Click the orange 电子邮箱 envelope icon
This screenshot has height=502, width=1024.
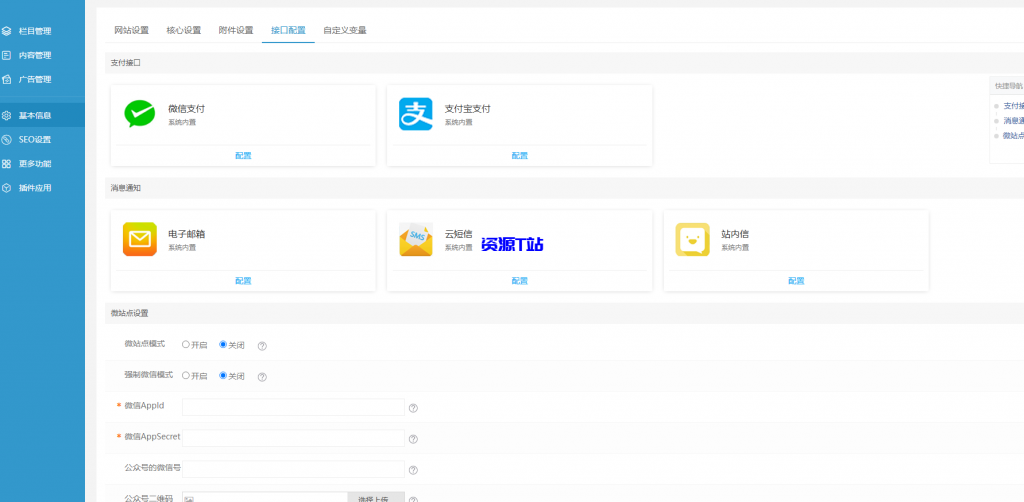click(140, 240)
